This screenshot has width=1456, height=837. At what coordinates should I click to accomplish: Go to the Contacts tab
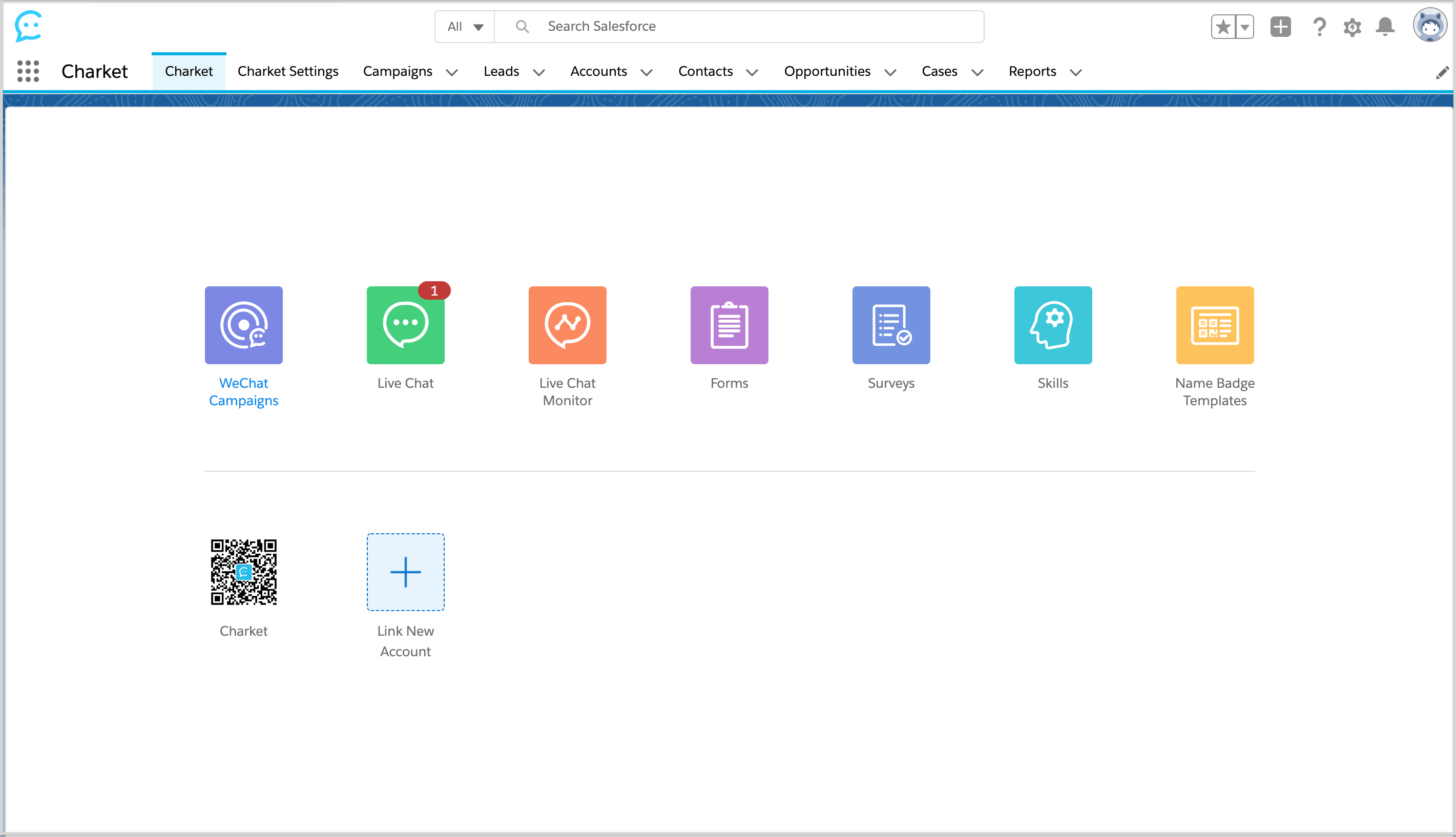[705, 71]
